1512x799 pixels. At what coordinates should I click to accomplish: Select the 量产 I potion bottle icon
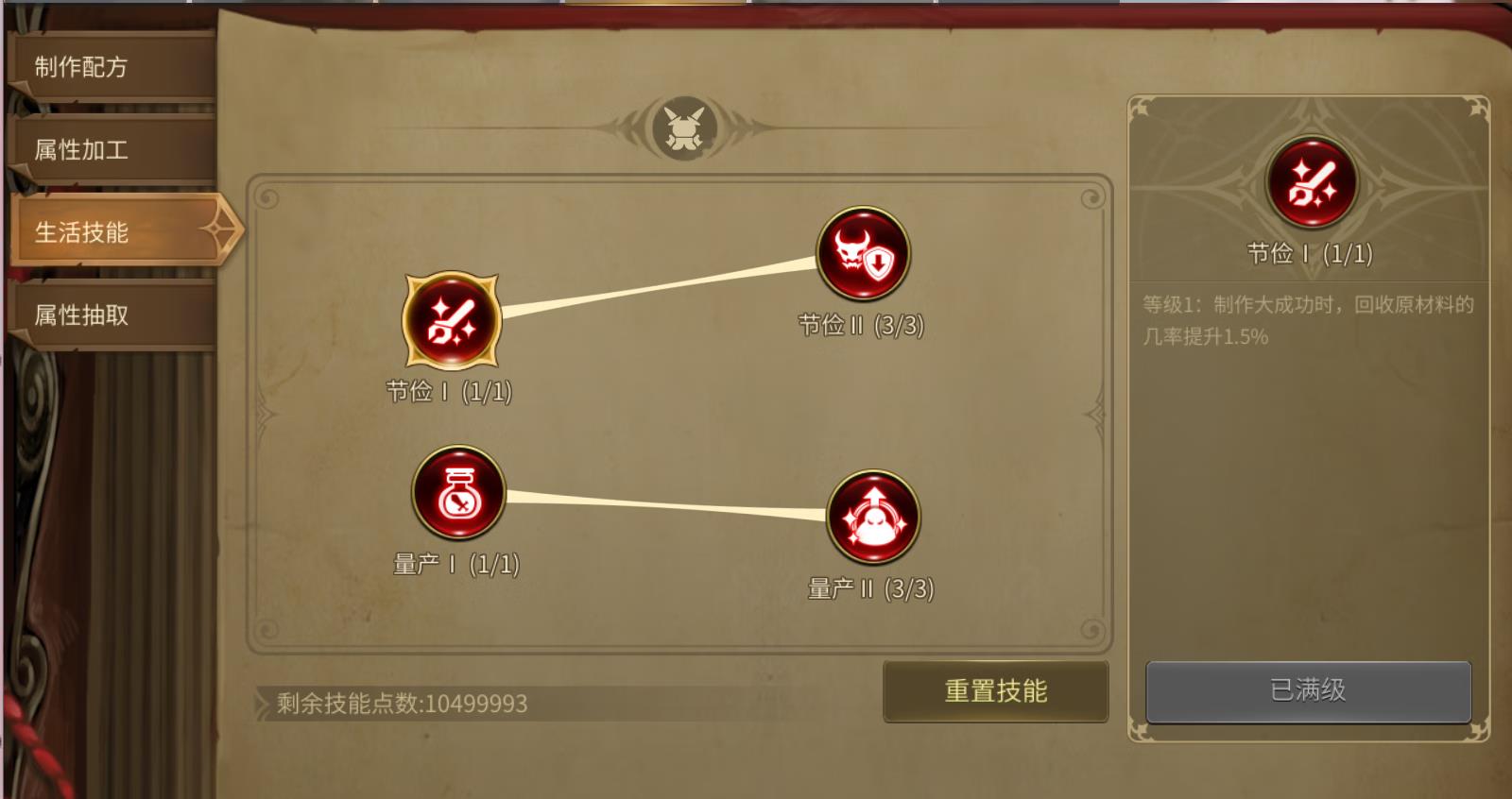tap(459, 493)
